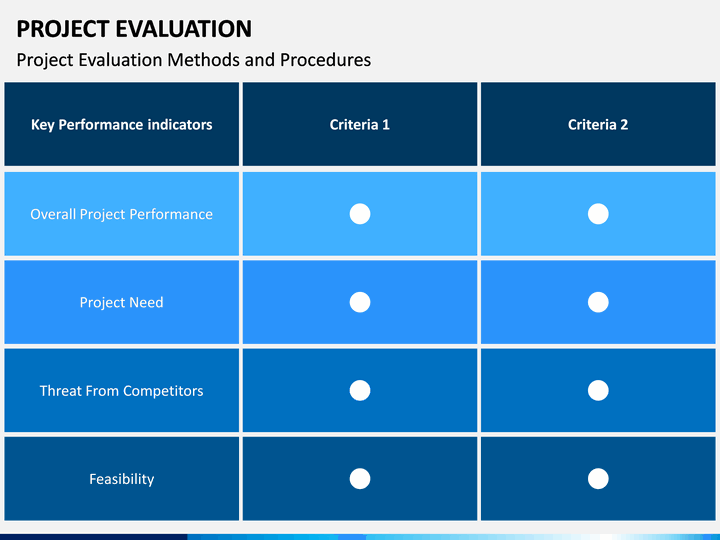Click the Key Performance indicators header cell
720x540 pixels.
pos(122,124)
